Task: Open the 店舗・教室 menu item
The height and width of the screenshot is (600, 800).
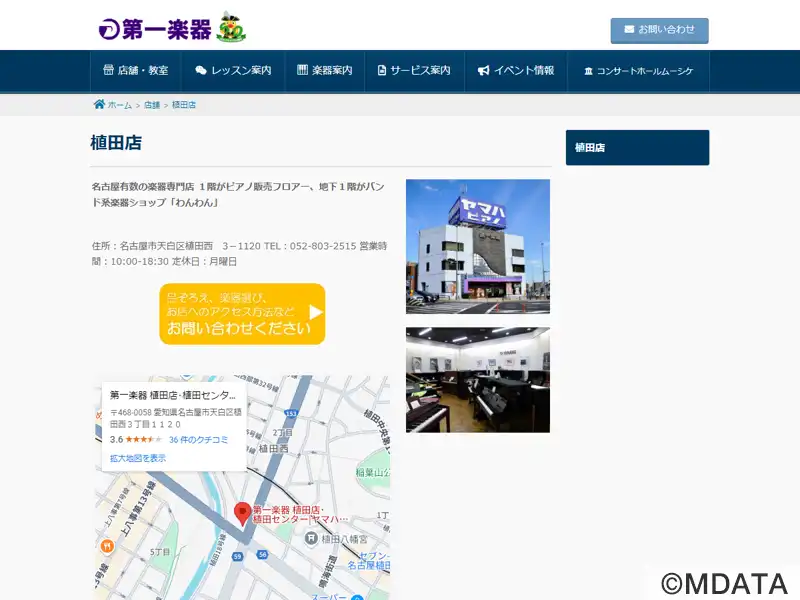Action: click(x=136, y=70)
